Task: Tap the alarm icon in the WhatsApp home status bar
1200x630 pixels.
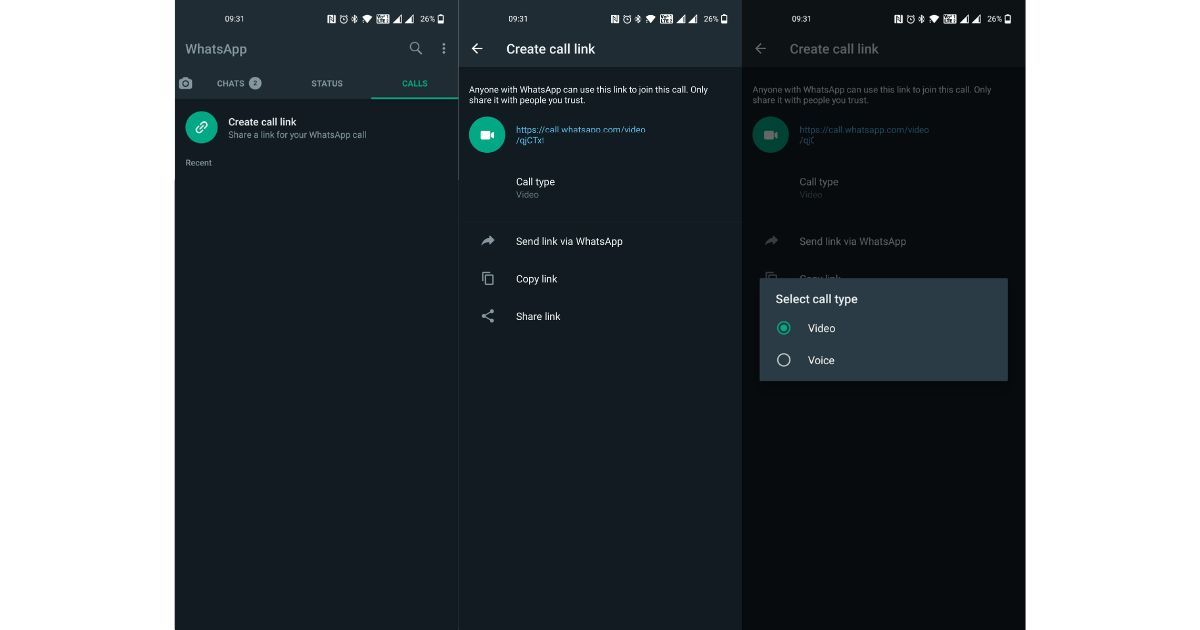Action: click(x=343, y=19)
